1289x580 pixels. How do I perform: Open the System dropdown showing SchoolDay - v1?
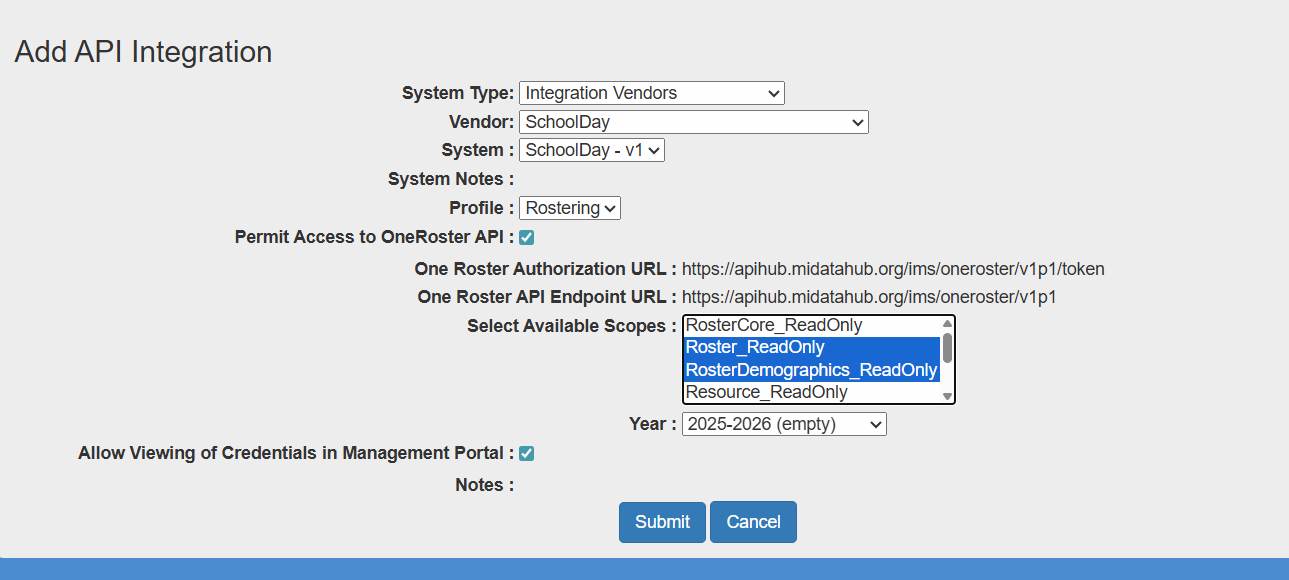coord(591,150)
